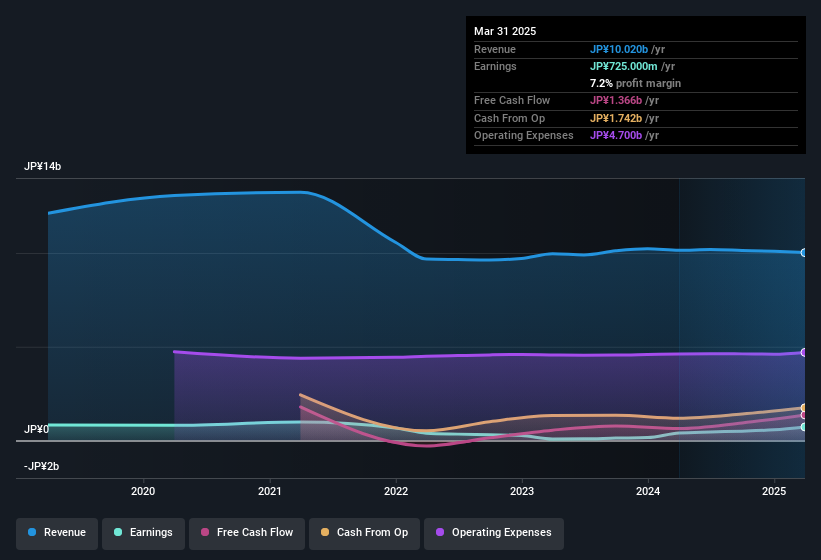Click the 2020 x-axis label
The height and width of the screenshot is (560, 821).
click(143, 491)
